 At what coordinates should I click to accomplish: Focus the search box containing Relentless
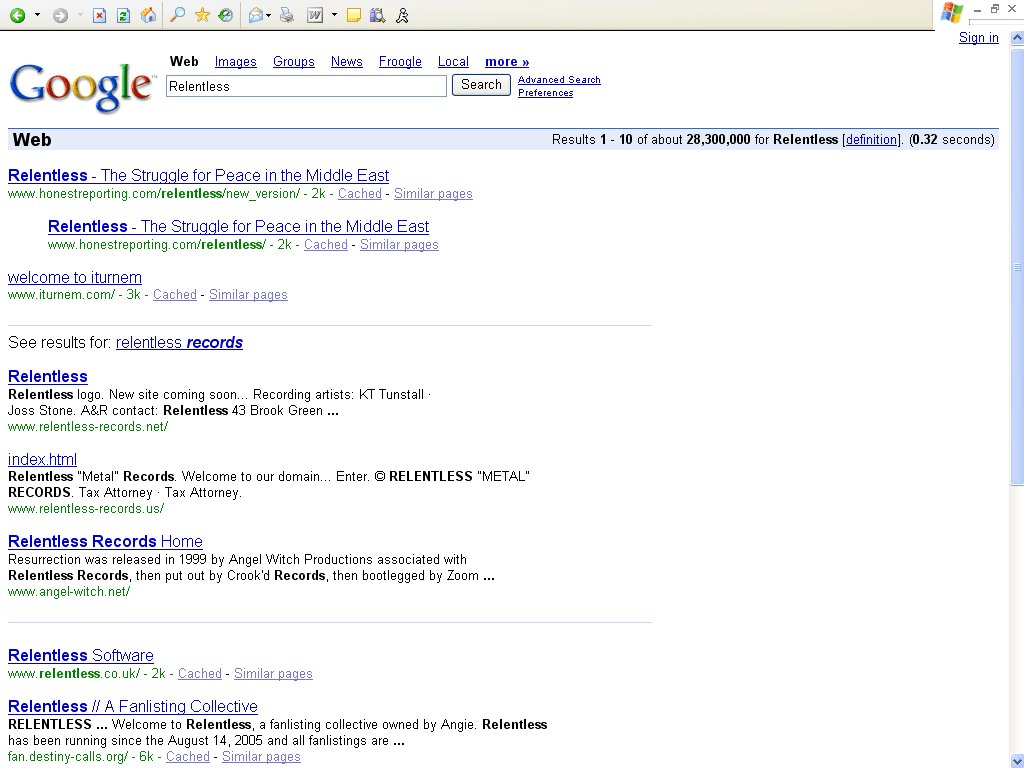point(306,86)
